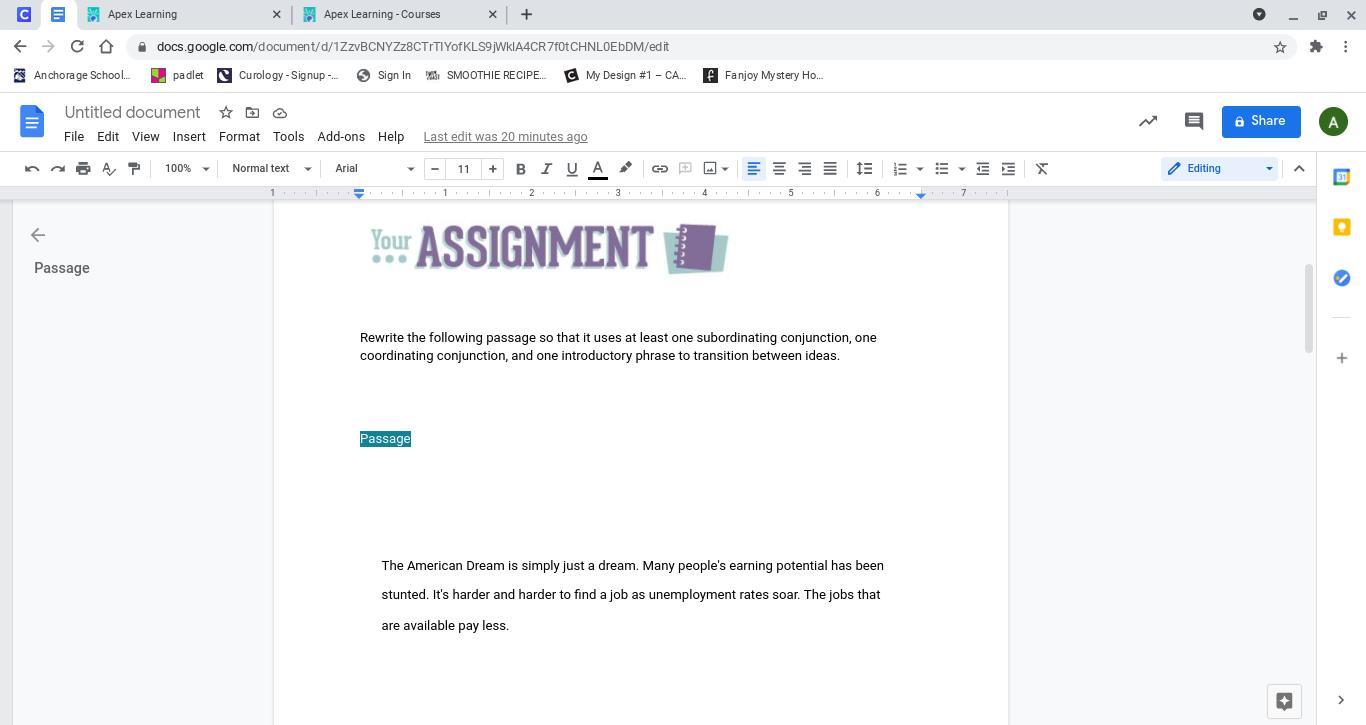This screenshot has width=1366, height=725.
Task: Move document to a folder
Action: click(252, 113)
